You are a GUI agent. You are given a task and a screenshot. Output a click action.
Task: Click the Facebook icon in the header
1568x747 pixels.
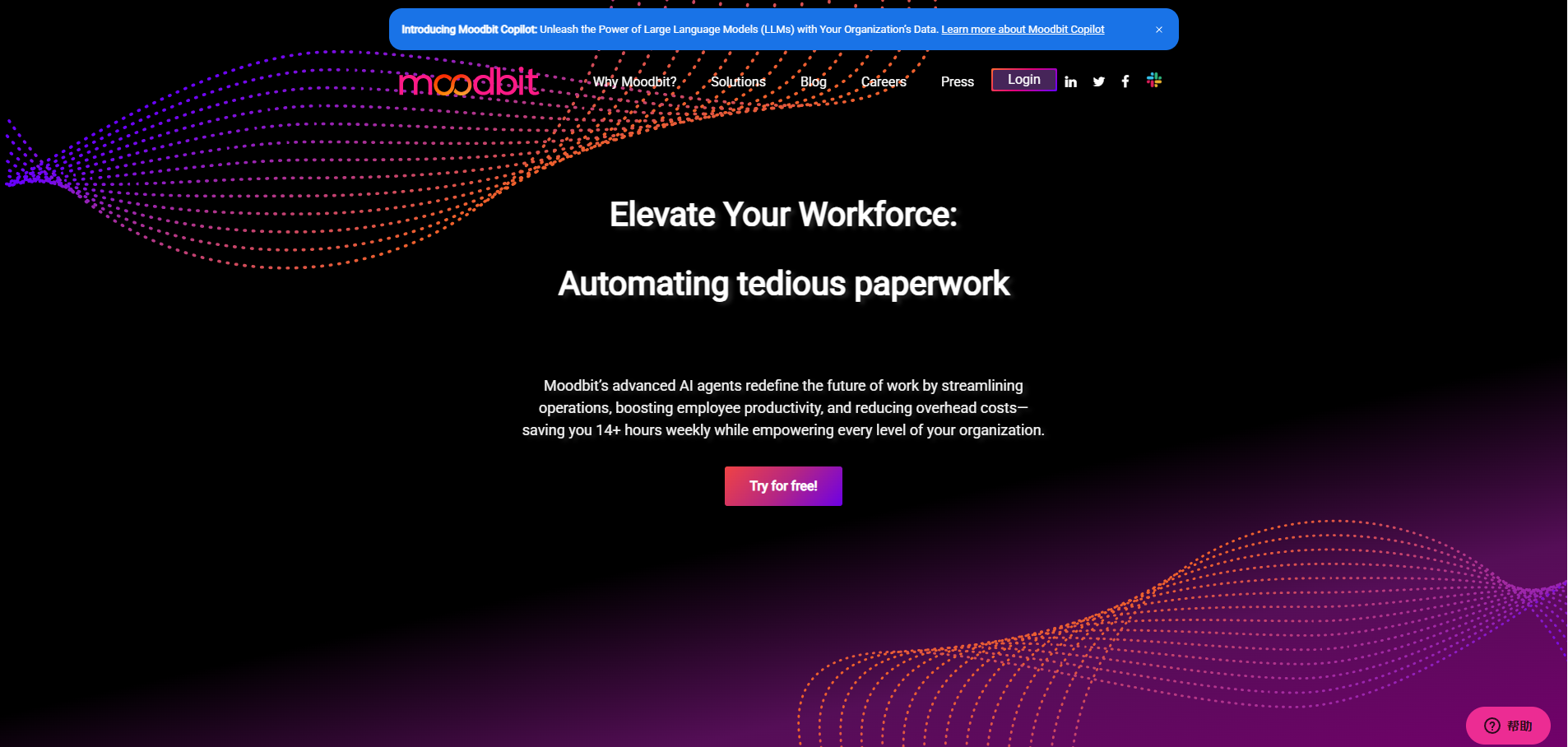[x=1125, y=81]
